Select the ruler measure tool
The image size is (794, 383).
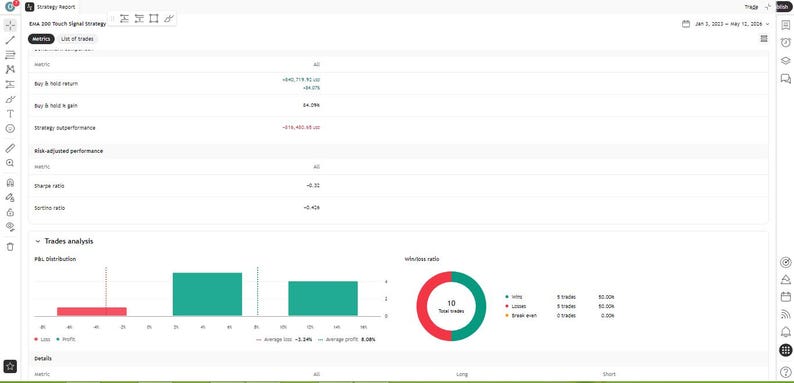[x=10, y=148]
